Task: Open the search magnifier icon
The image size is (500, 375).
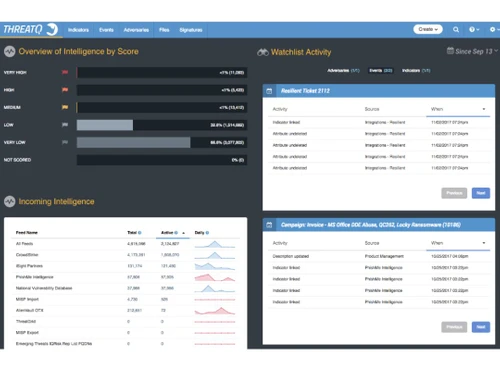Action: [x=456, y=30]
